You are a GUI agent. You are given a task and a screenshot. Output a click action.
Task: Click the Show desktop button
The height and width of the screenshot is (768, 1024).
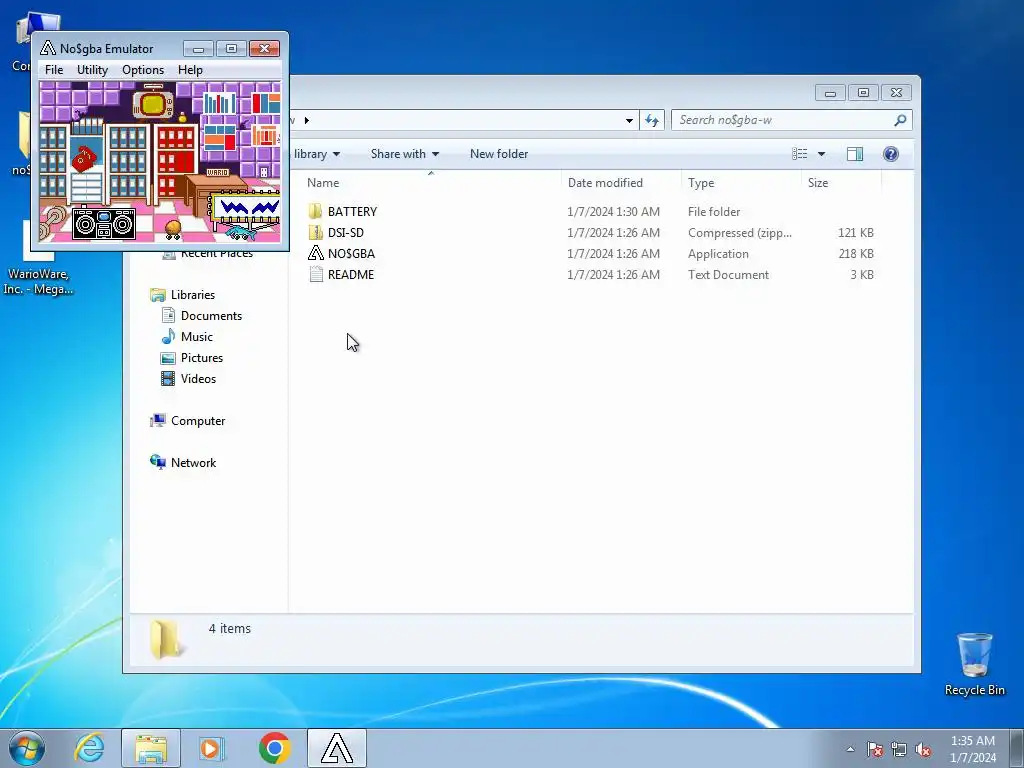pyautogui.click(x=1017, y=748)
